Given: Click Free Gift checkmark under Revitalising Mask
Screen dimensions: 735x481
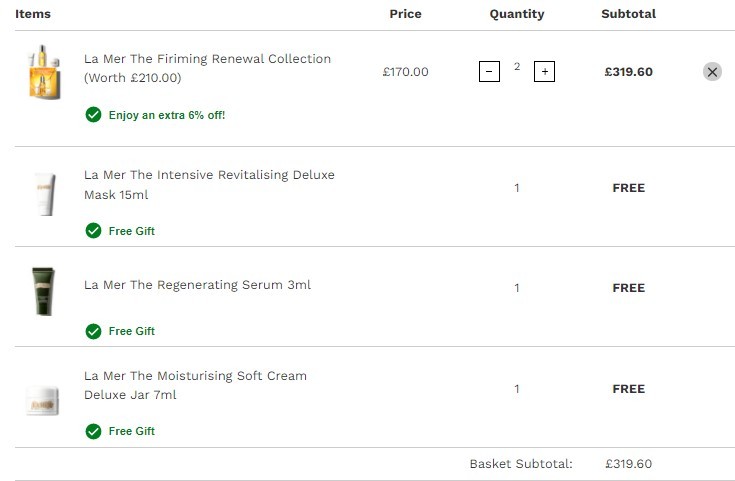Looking at the screenshot, I should pyautogui.click(x=93, y=231).
